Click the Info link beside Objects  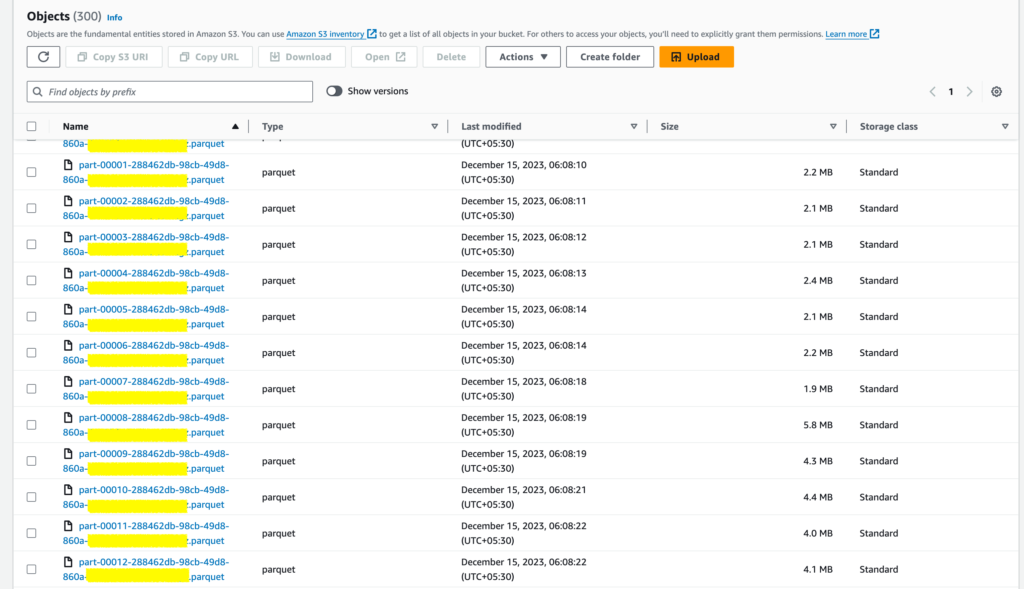(114, 18)
